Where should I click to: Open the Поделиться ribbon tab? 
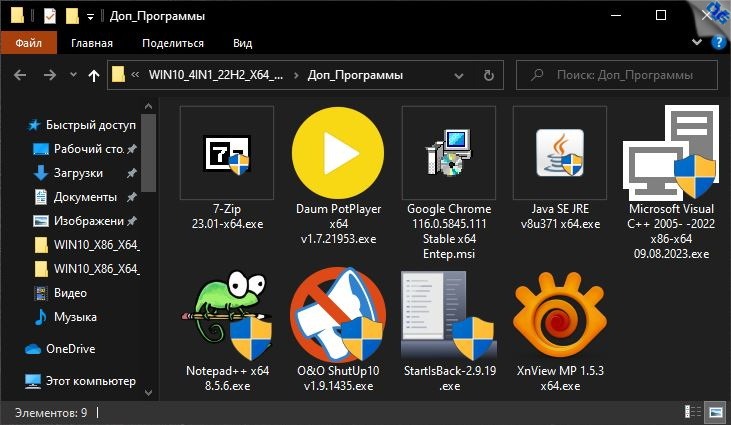[173, 43]
